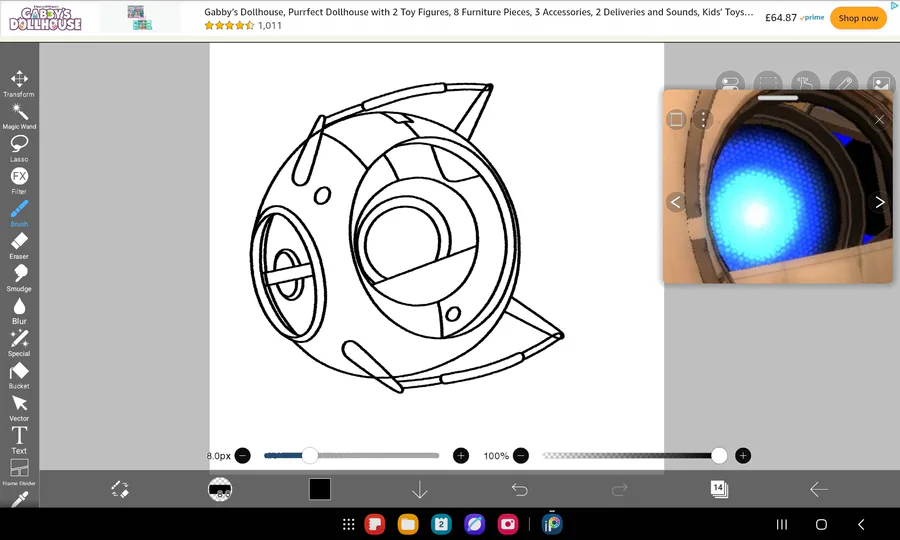Show next reference image
The height and width of the screenshot is (540, 900).
pyautogui.click(x=879, y=202)
